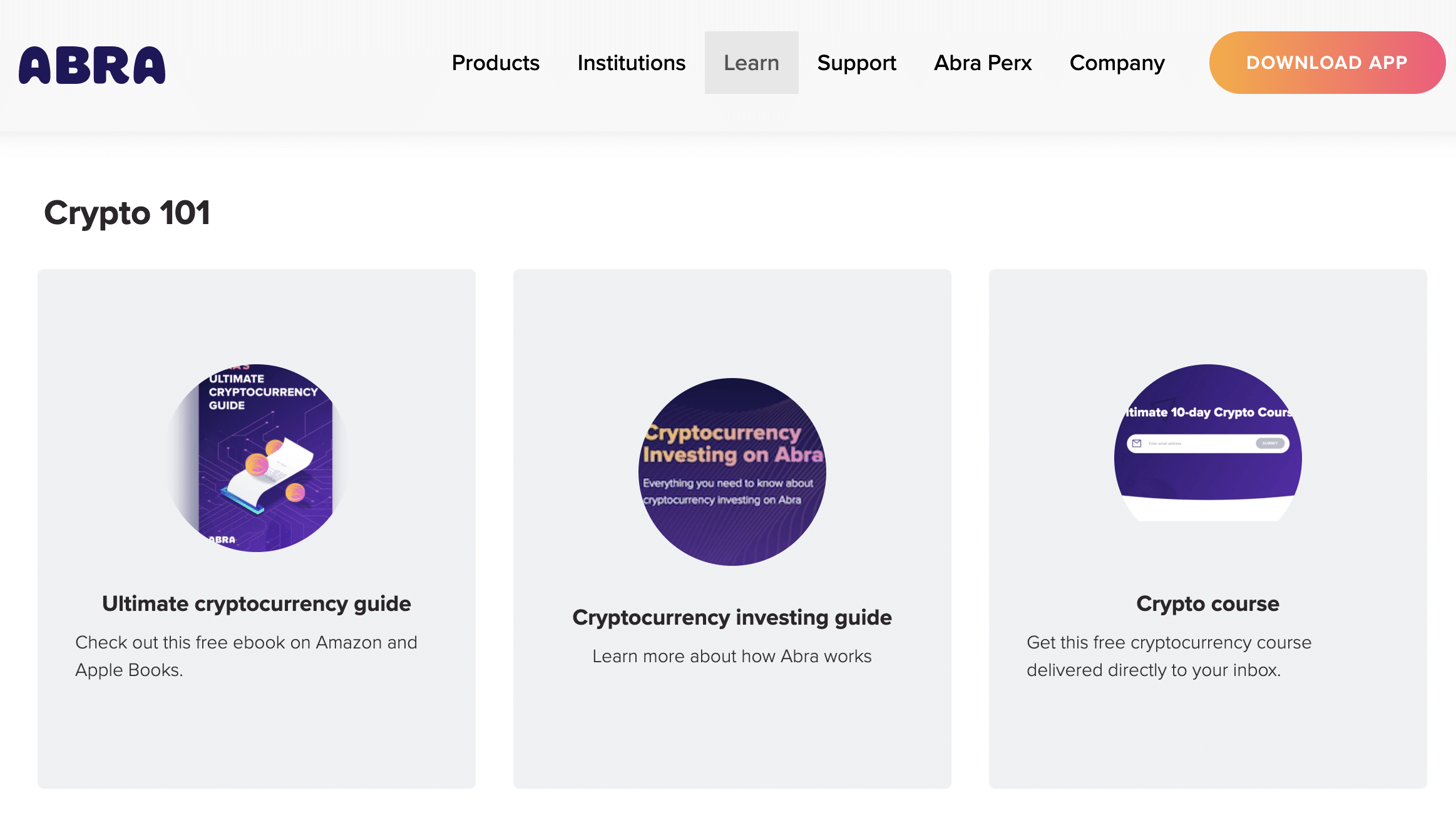Image resolution: width=1456 pixels, height=835 pixels.
Task: Click 'Learn more about how Abra works' text
Action: pos(732,656)
